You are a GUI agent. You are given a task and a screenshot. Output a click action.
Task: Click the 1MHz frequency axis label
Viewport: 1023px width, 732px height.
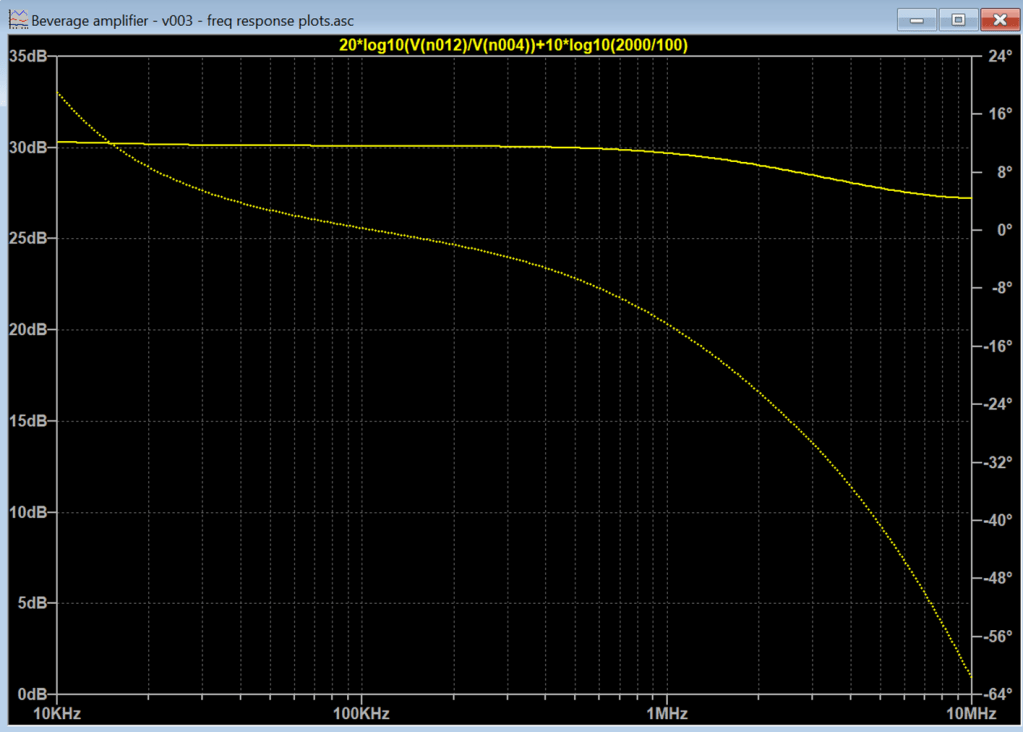point(667,714)
